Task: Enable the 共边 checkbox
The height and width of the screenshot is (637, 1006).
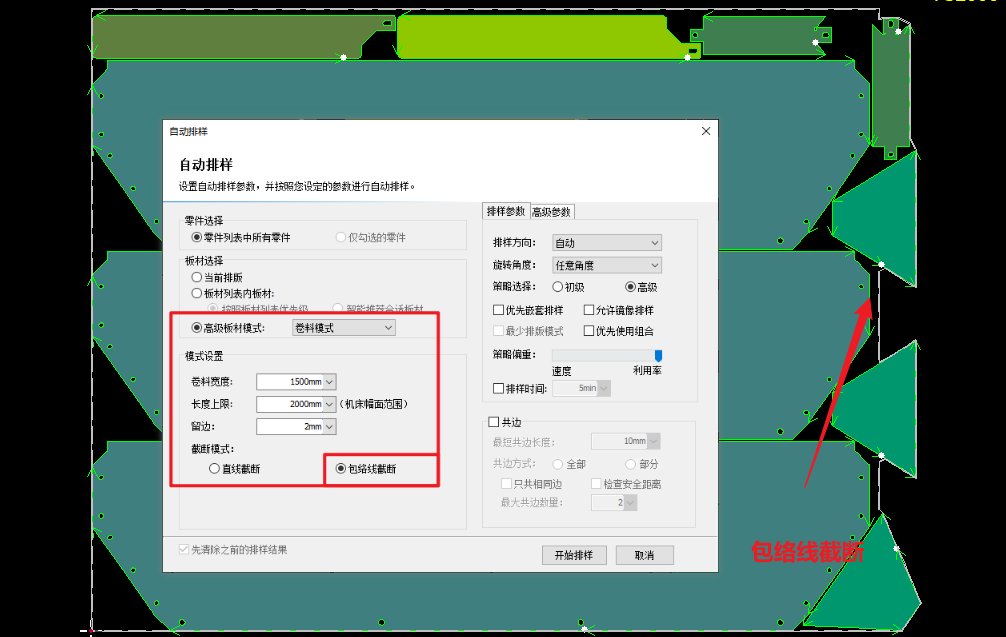Action: [x=493, y=423]
